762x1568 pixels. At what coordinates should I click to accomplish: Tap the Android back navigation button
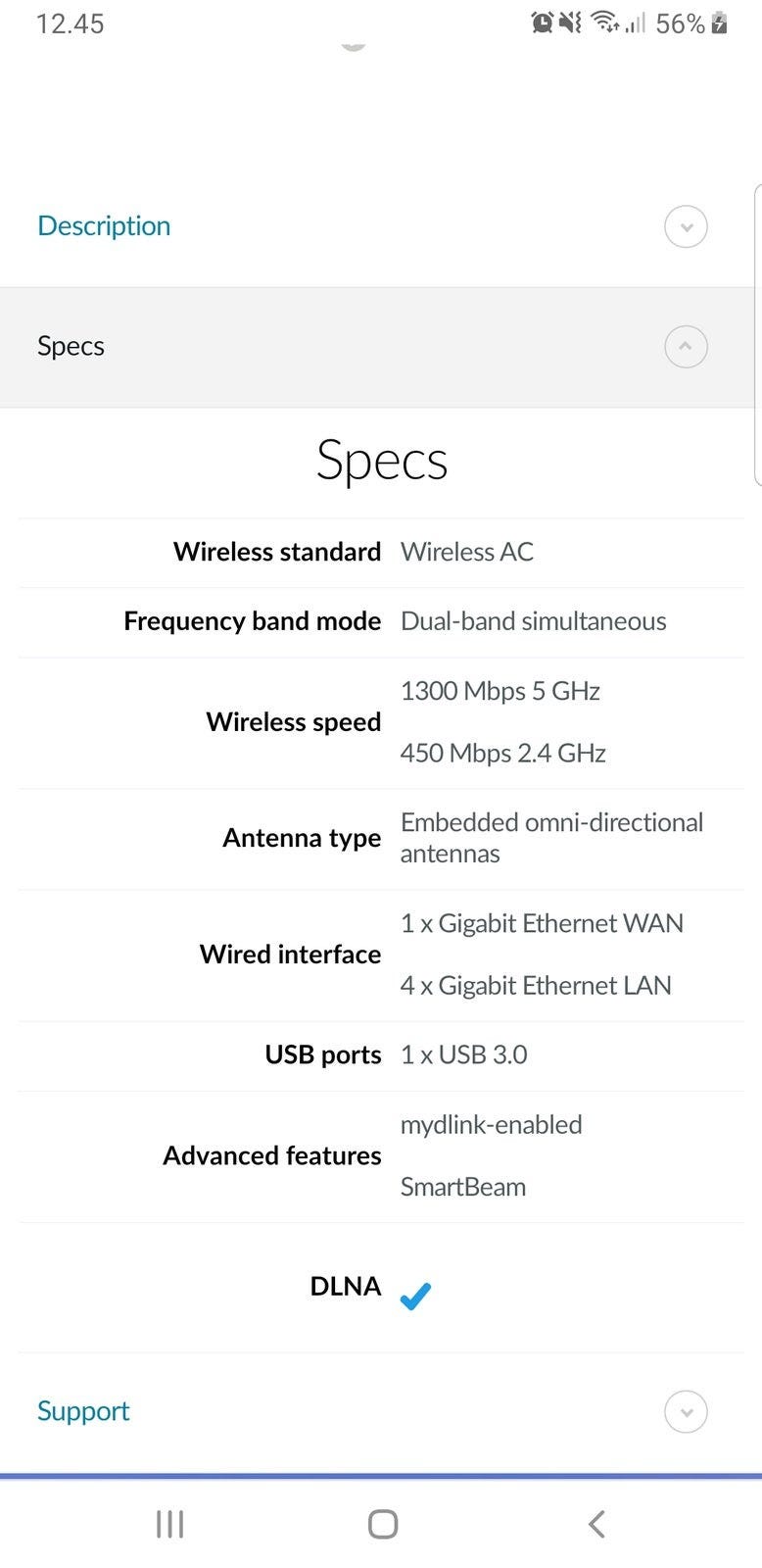click(596, 1524)
